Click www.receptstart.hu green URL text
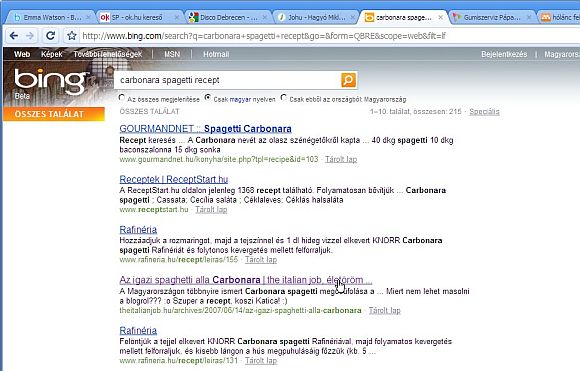The image size is (580, 371). point(154,210)
